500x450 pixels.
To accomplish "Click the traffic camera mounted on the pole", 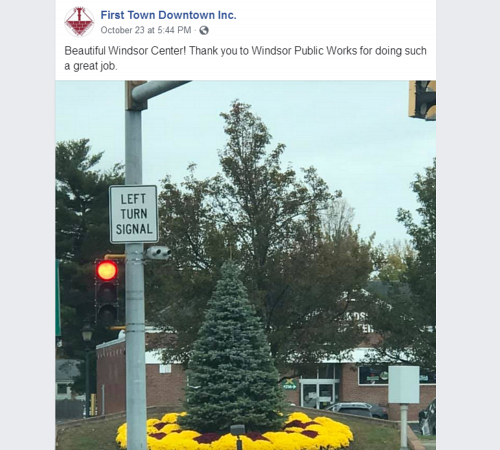I will 159,253.
